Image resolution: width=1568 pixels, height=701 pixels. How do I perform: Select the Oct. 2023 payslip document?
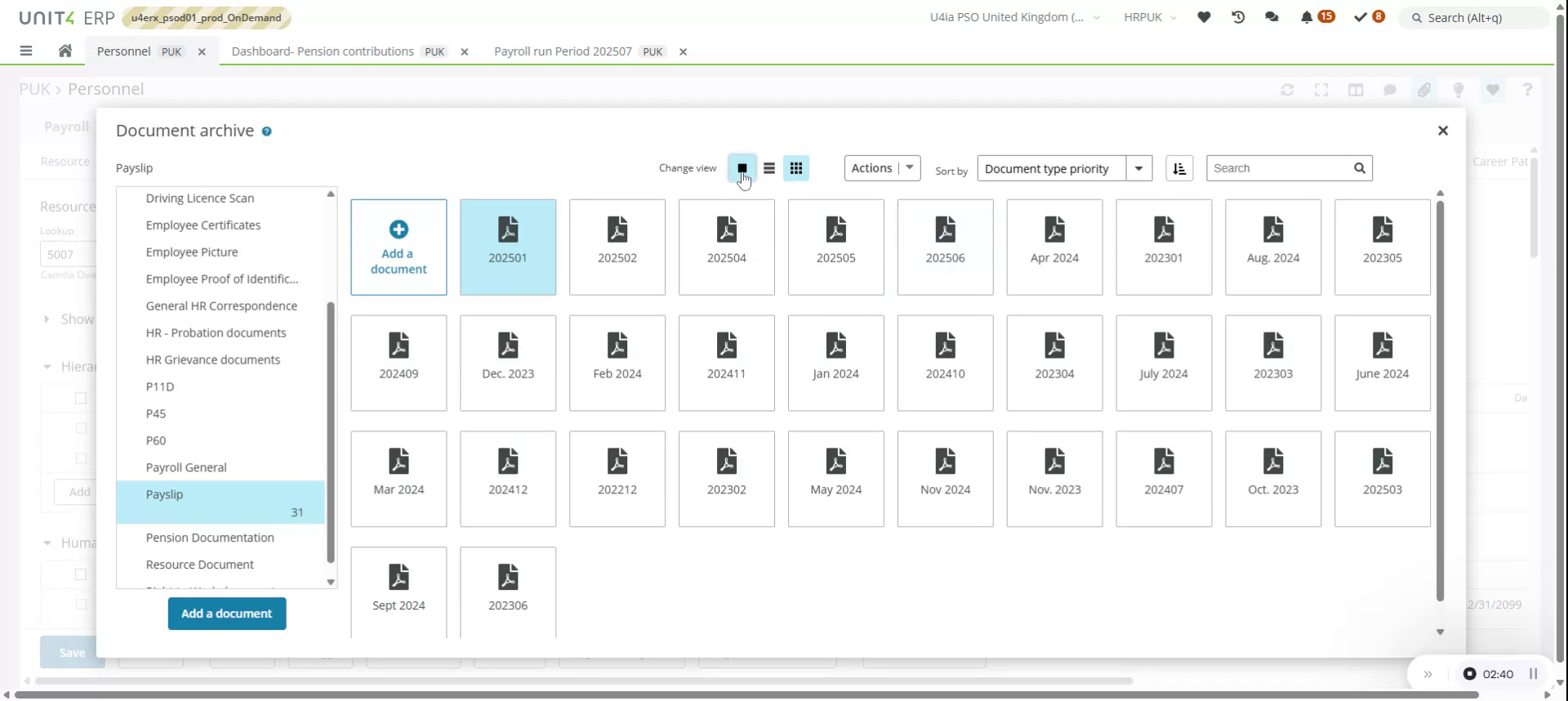click(x=1273, y=479)
